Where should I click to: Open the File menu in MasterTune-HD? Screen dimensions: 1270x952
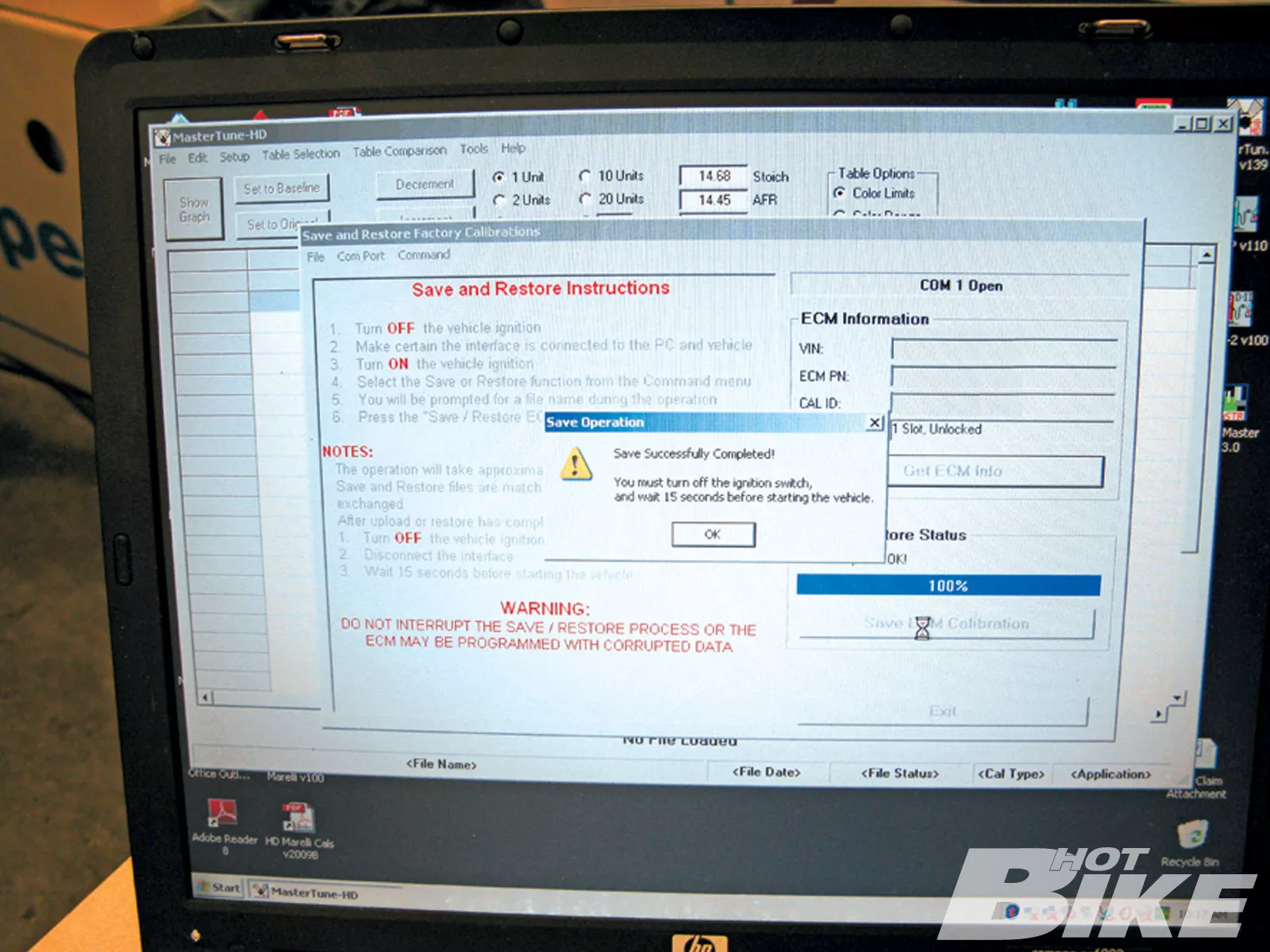167,159
